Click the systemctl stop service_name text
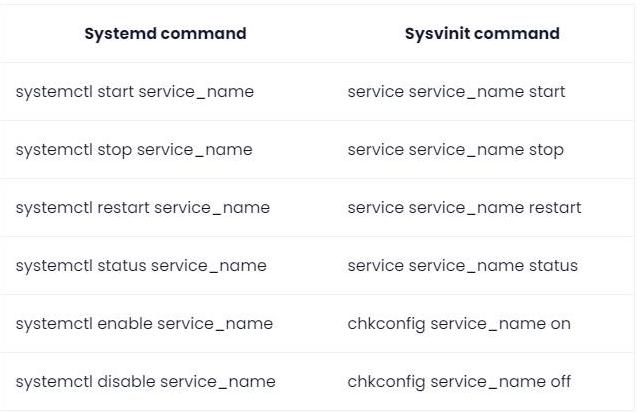 coord(134,150)
